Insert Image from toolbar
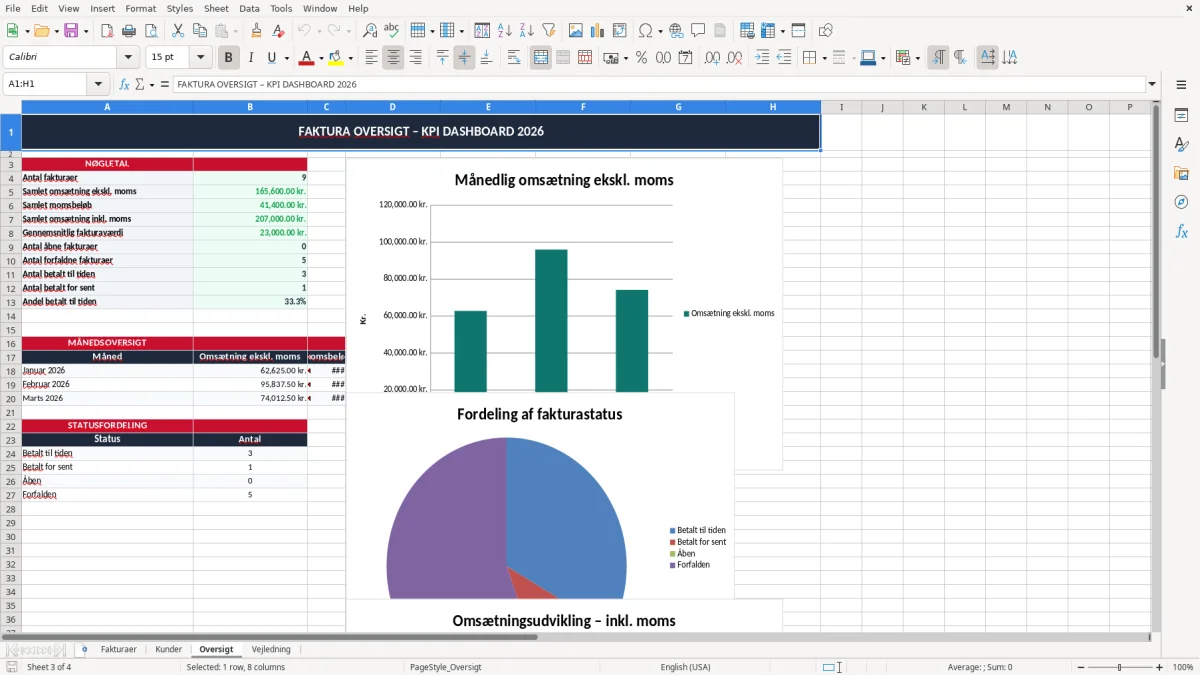Viewport: 1200px width, 675px height. 577,31
